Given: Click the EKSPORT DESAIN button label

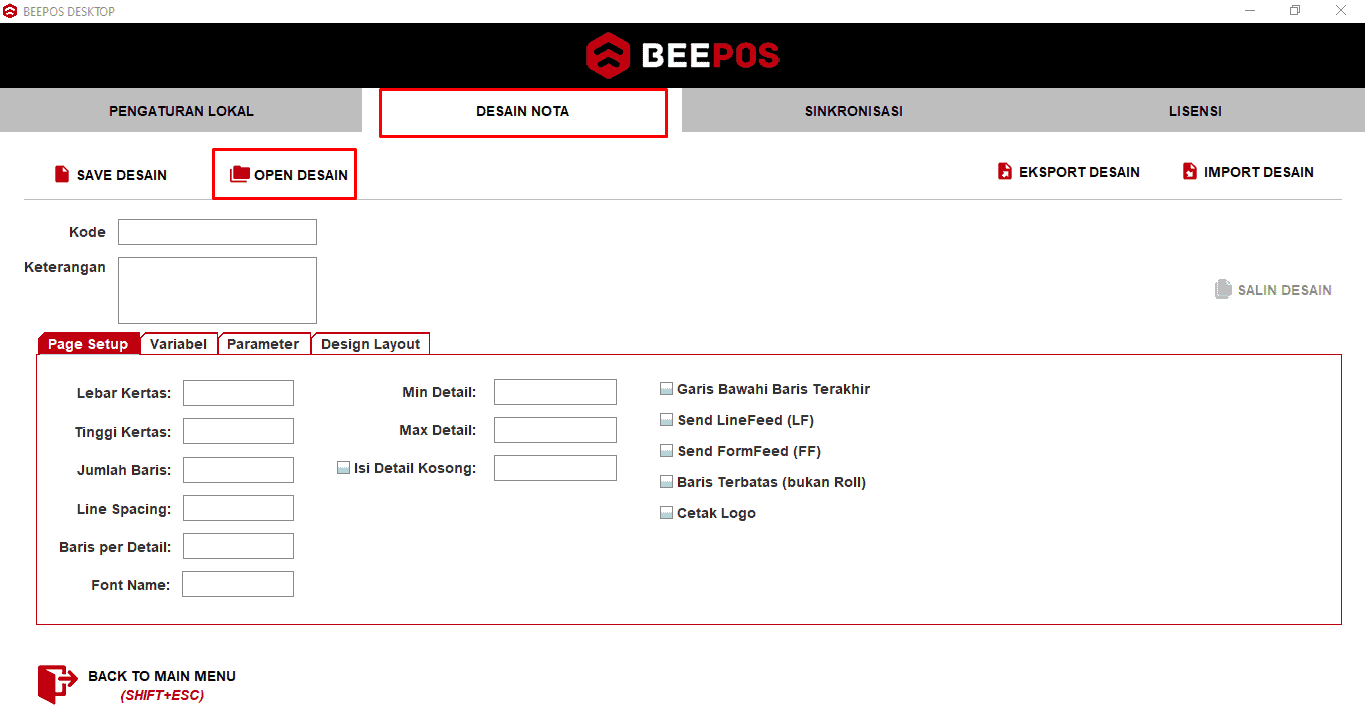Looking at the screenshot, I should tap(1079, 172).
